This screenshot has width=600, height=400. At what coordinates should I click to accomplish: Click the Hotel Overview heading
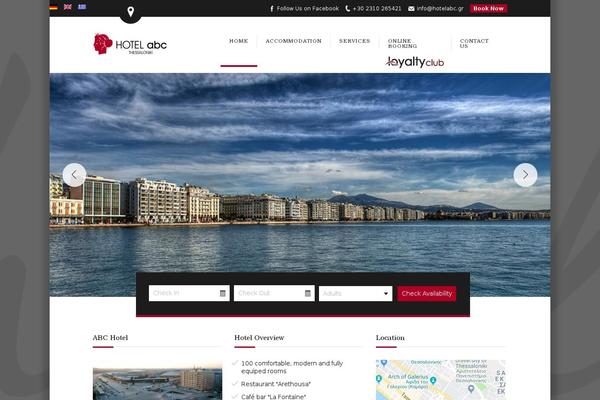pyautogui.click(x=259, y=338)
